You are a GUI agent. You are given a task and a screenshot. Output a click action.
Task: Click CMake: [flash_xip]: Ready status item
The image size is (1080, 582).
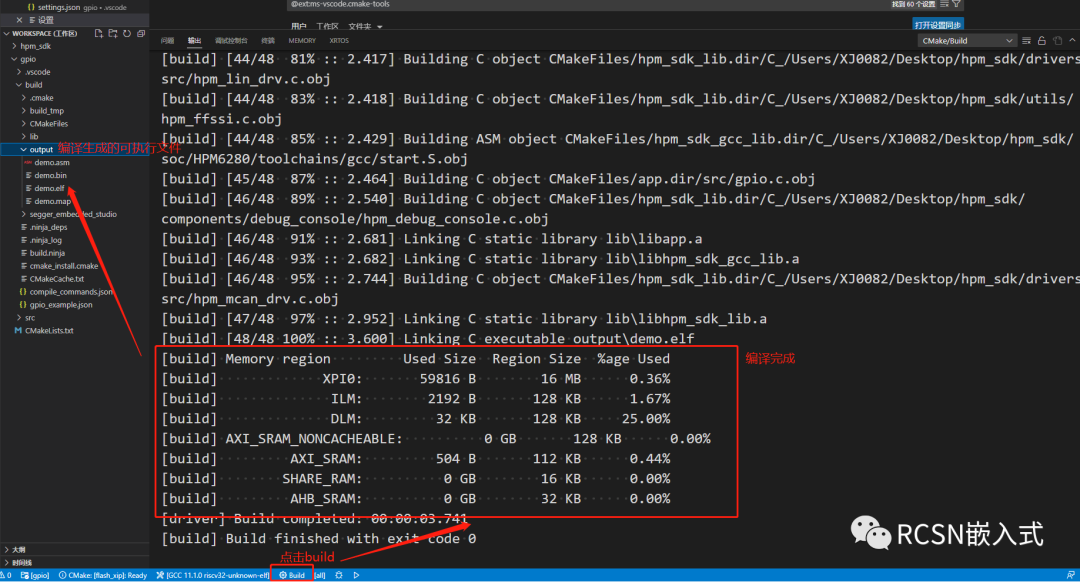(x=103, y=575)
